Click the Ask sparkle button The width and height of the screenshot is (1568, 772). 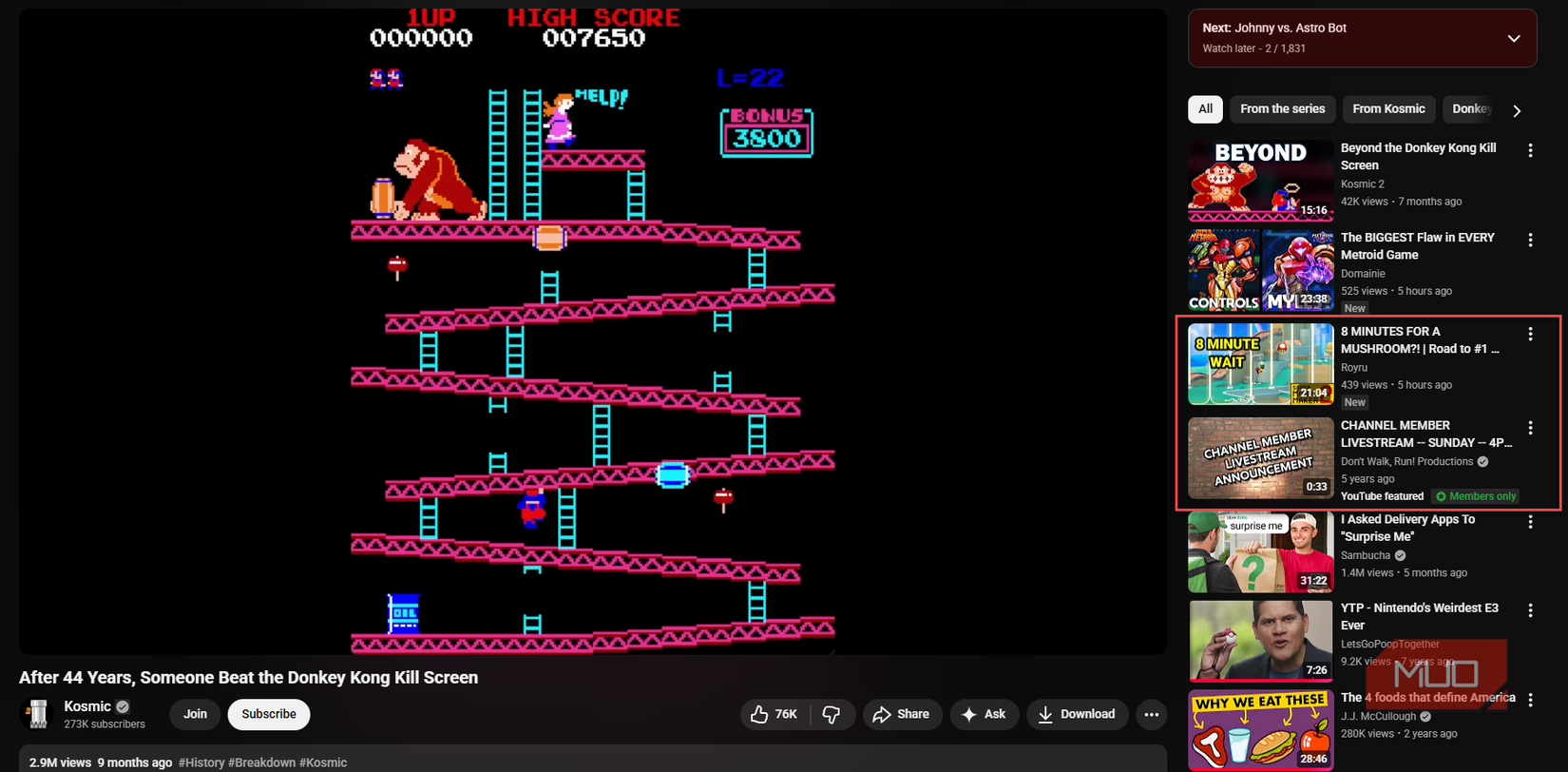[x=984, y=714]
